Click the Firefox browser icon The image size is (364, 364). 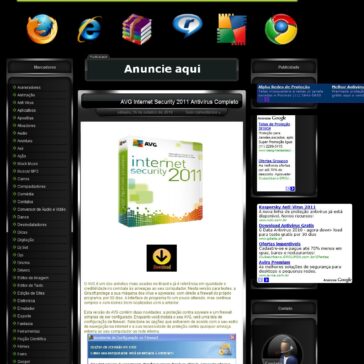[x=42, y=29]
